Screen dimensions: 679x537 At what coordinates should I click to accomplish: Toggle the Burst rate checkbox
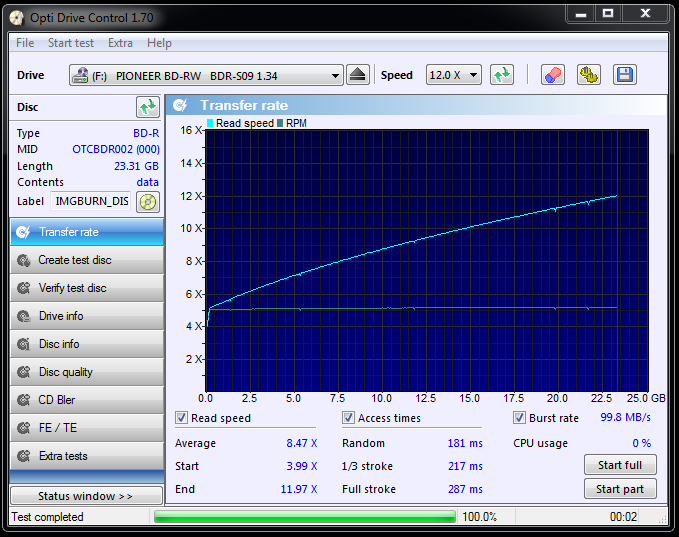[x=519, y=418]
